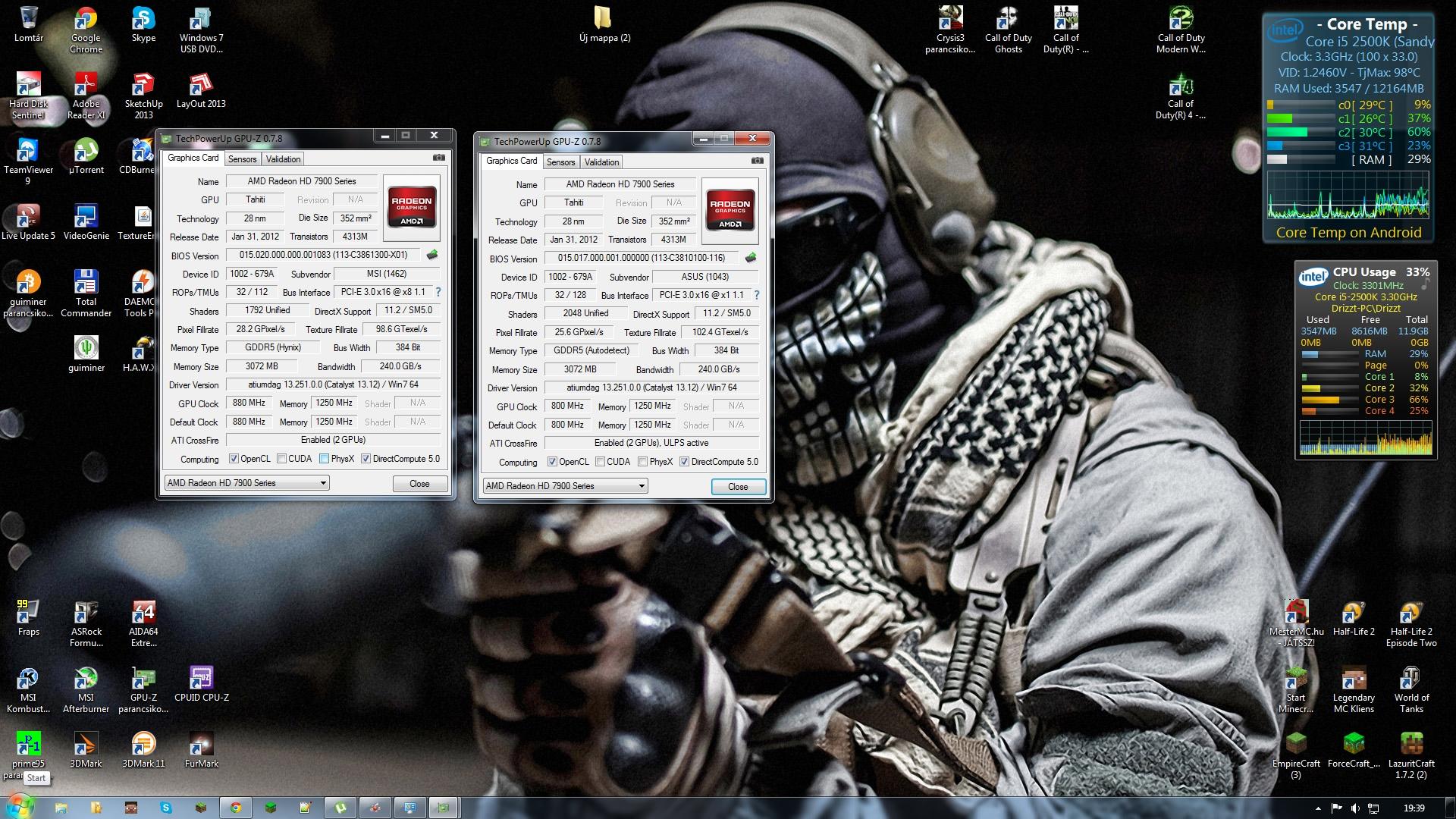Select Graphics Card tab in left GPU-Z
This screenshot has width=1456, height=819.
tap(193, 158)
